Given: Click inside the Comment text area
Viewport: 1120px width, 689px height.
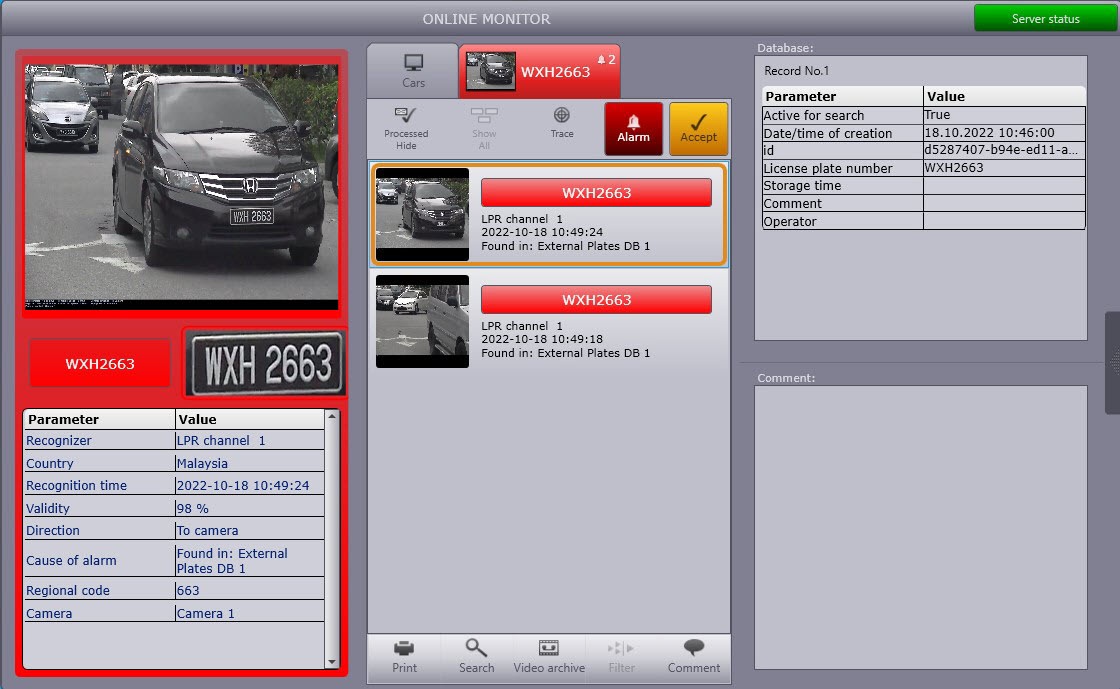Looking at the screenshot, I should coord(920,527).
